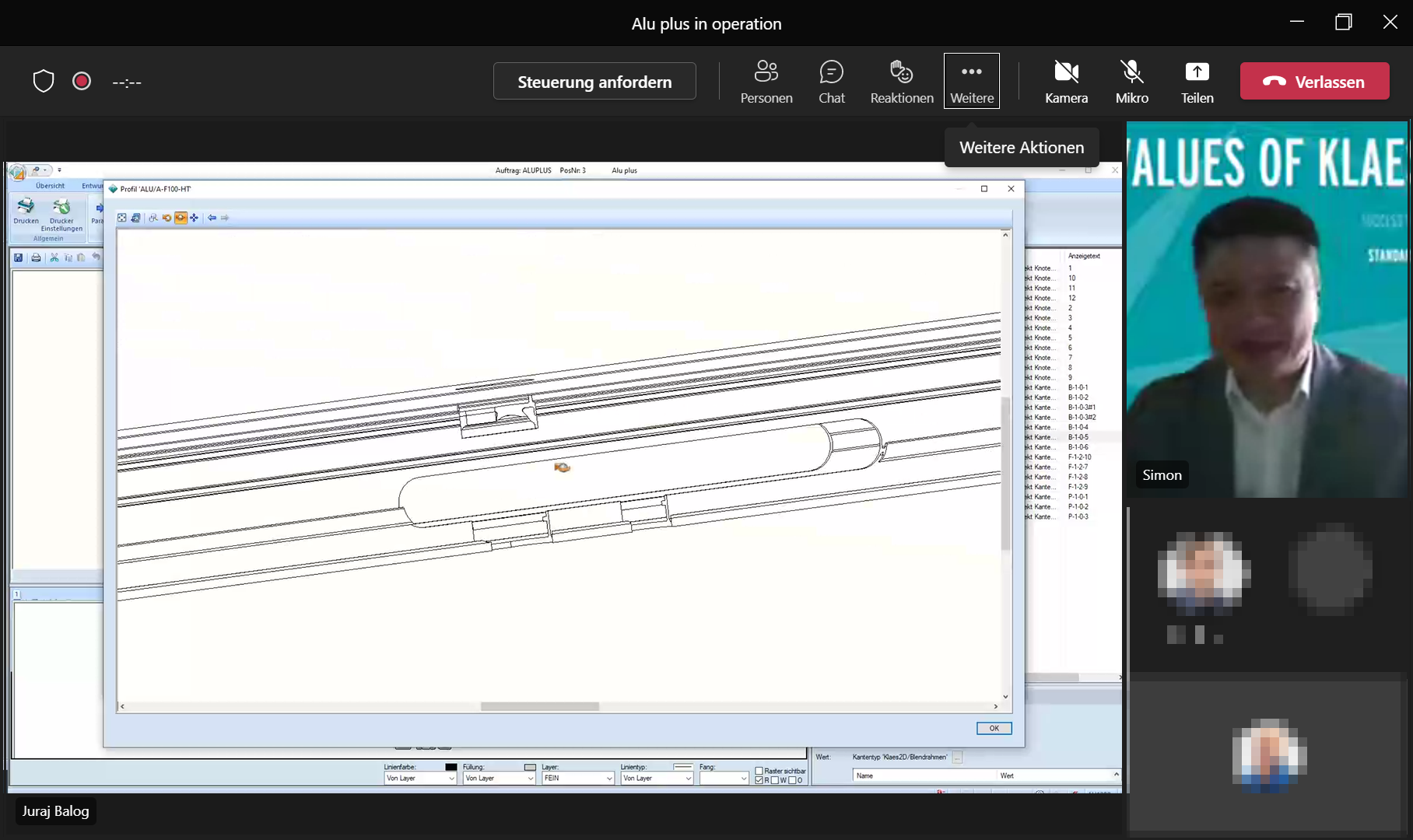Image resolution: width=1413 pixels, height=840 pixels.
Task: Click the red recording indicator
Action: click(x=82, y=81)
